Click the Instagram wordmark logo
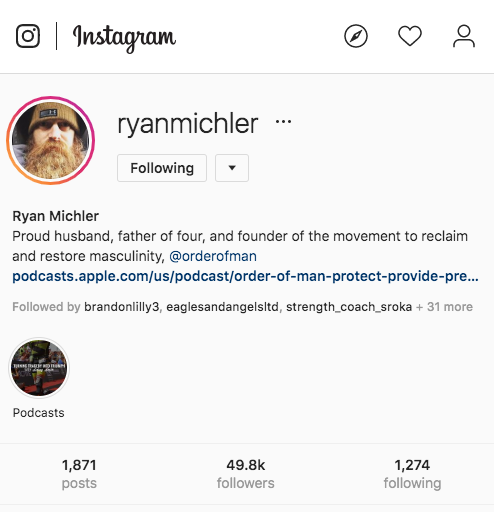This screenshot has height=512, width=494. (x=124, y=38)
